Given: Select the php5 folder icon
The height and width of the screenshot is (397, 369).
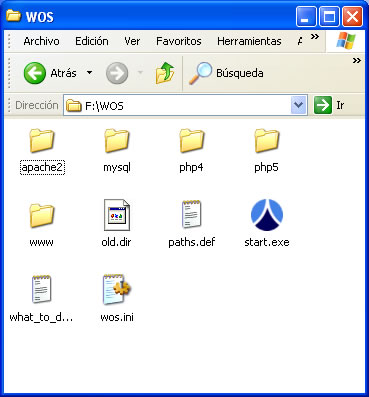Looking at the screenshot, I should (266, 140).
